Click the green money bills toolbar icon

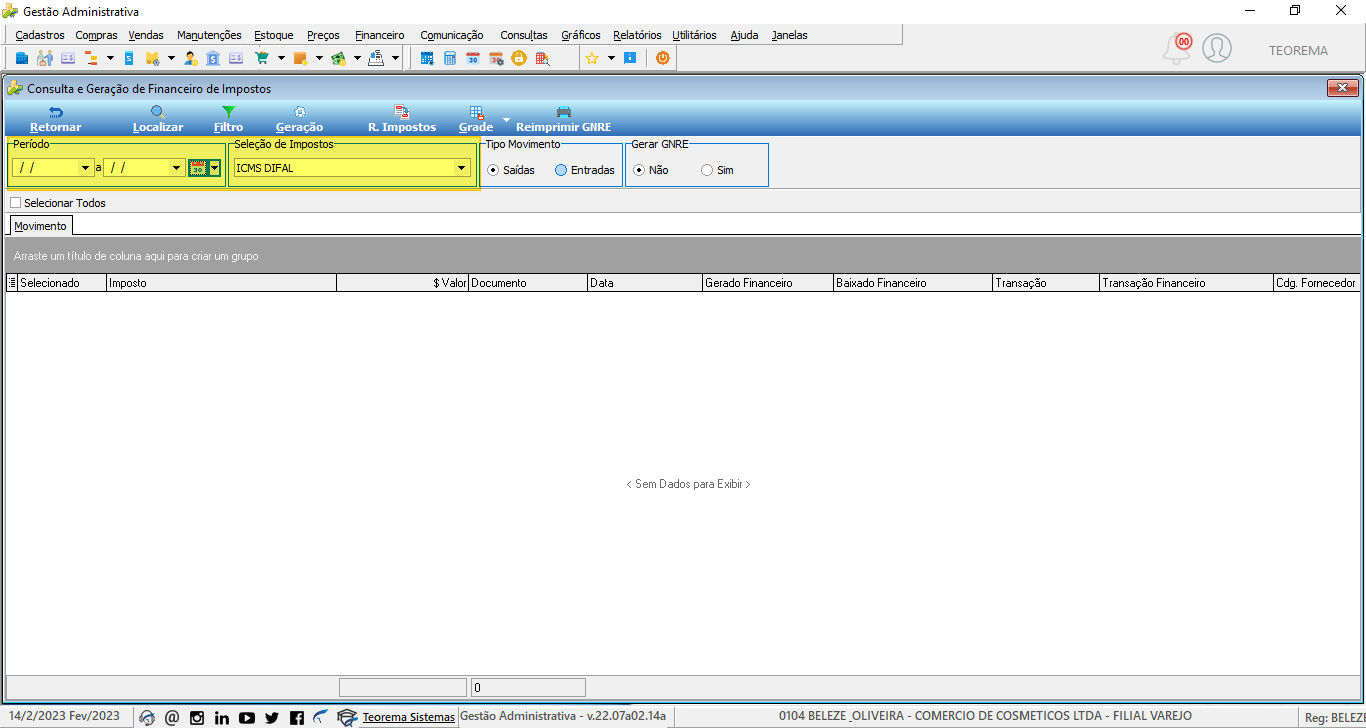(338, 58)
